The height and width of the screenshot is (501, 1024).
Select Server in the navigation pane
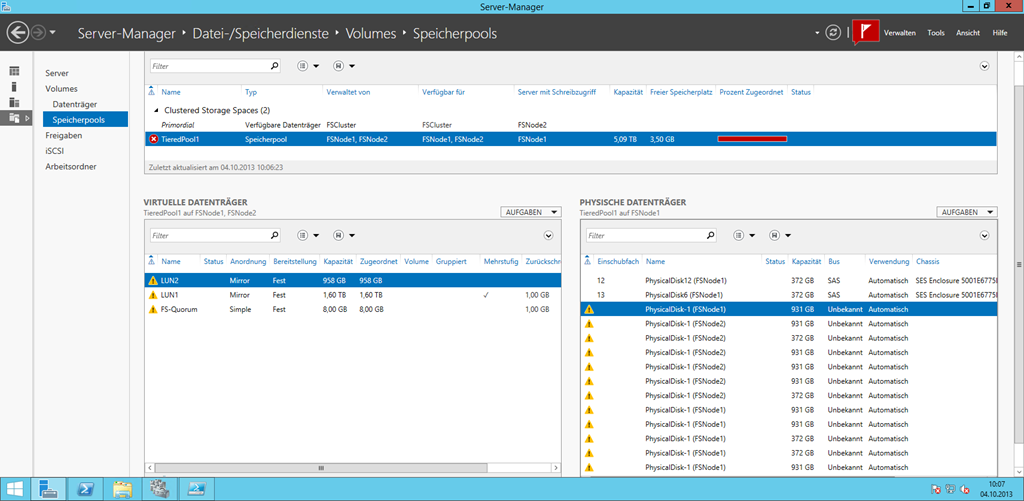[57, 73]
